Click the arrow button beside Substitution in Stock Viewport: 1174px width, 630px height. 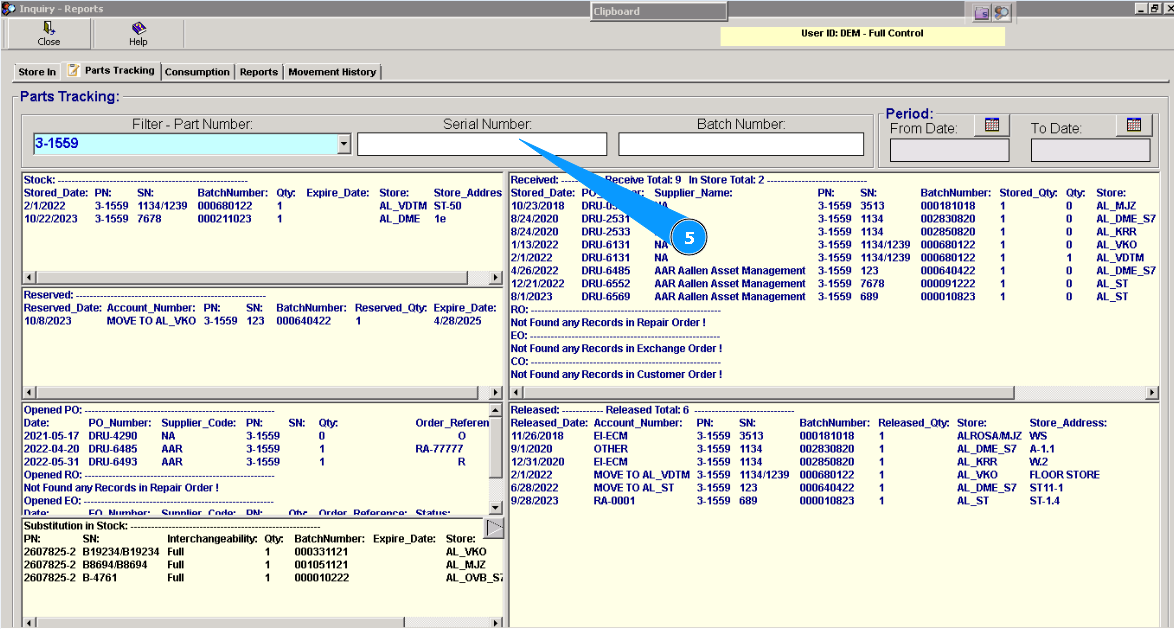tap(494, 528)
